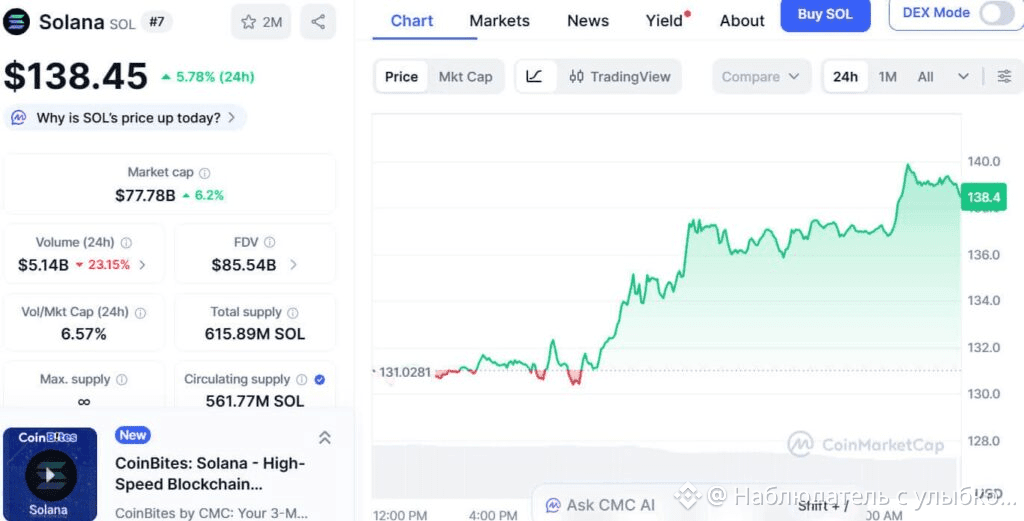Collapse the CoinBites panel with double chevron
The image size is (1024, 521).
click(x=325, y=437)
